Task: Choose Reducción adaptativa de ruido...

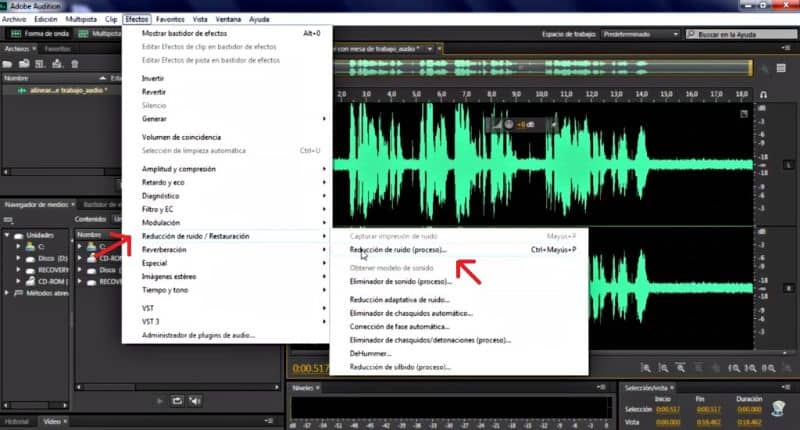Action: pos(459,300)
